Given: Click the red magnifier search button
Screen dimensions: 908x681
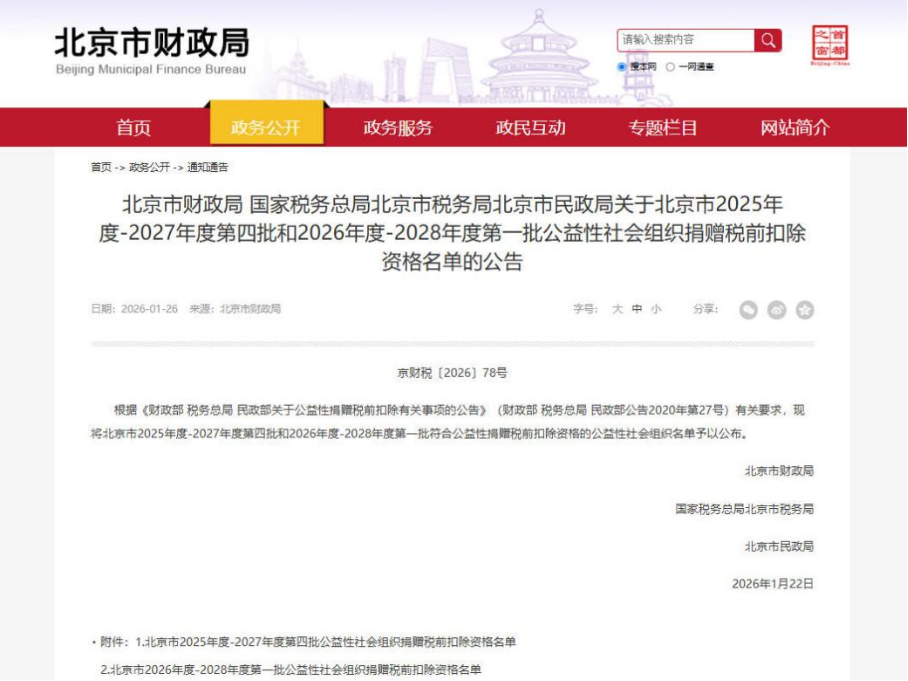Looking at the screenshot, I should click(768, 40).
